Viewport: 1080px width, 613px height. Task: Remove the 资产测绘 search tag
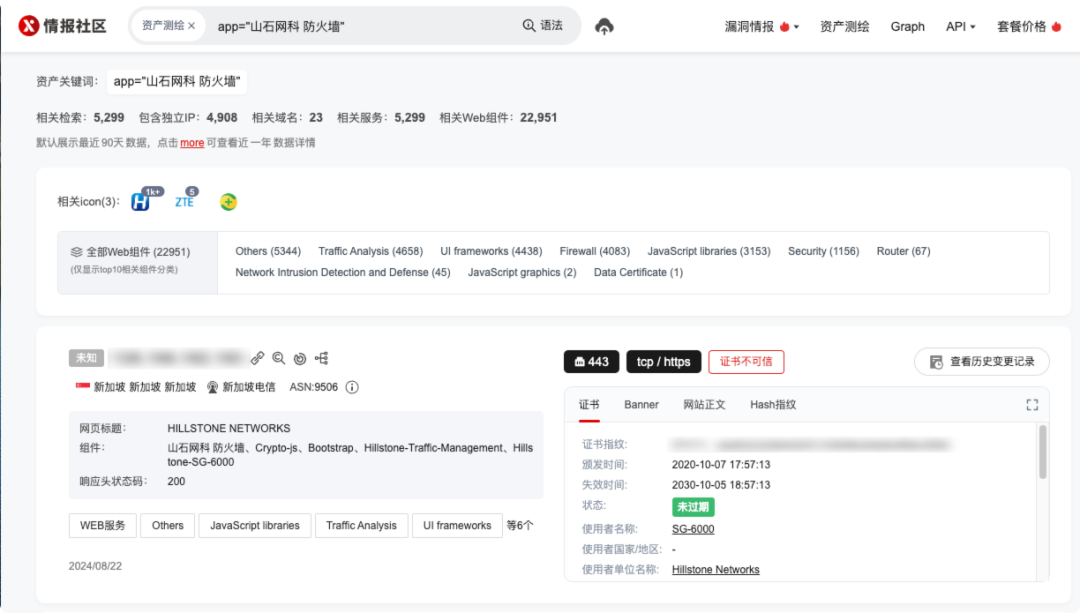tap(191, 26)
